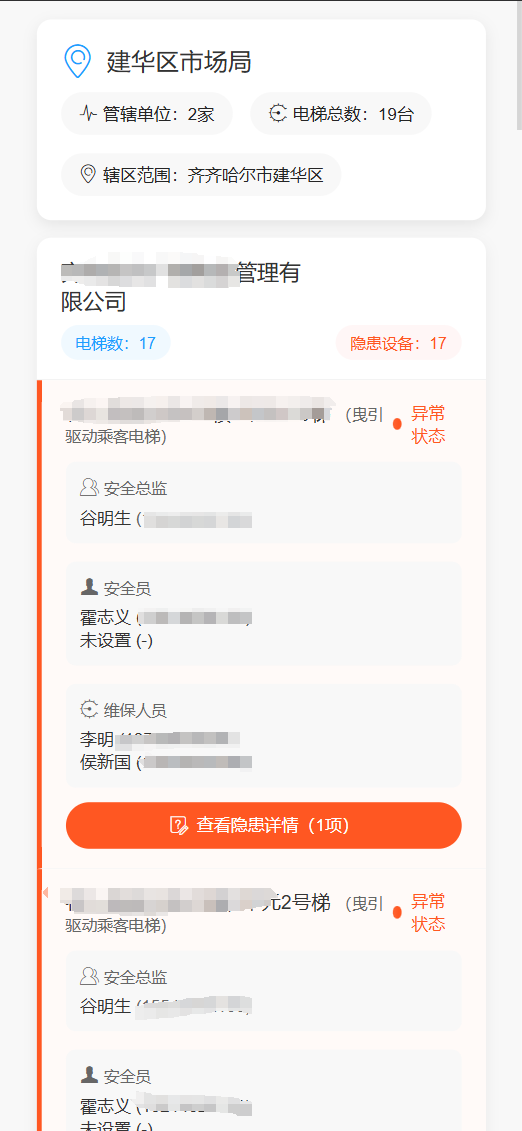This screenshot has width=522, height=1131.
Task: Click the orange status dot of second elevator
Action: tap(397, 912)
